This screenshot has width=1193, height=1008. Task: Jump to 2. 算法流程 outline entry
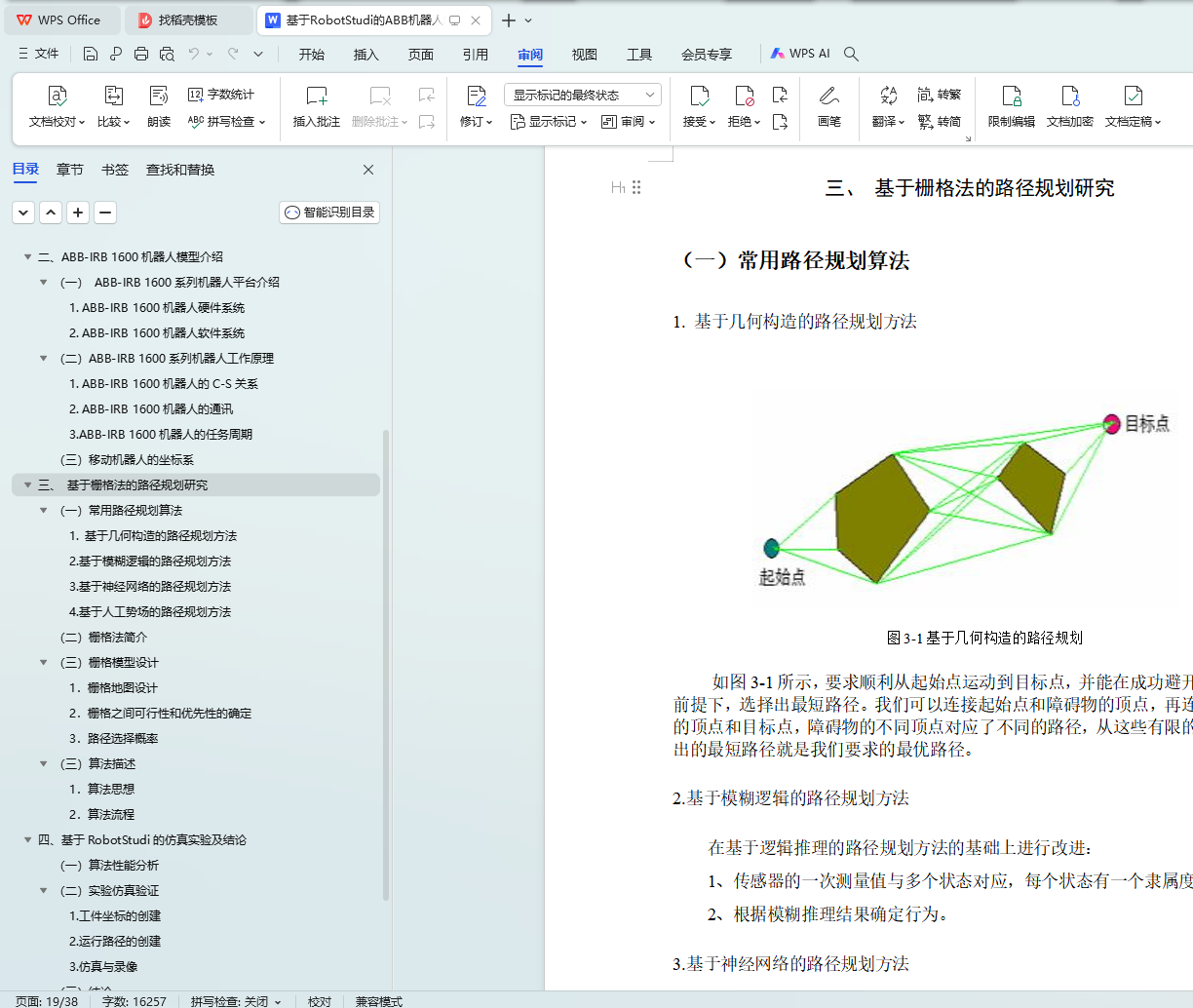[x=101, y=815]
